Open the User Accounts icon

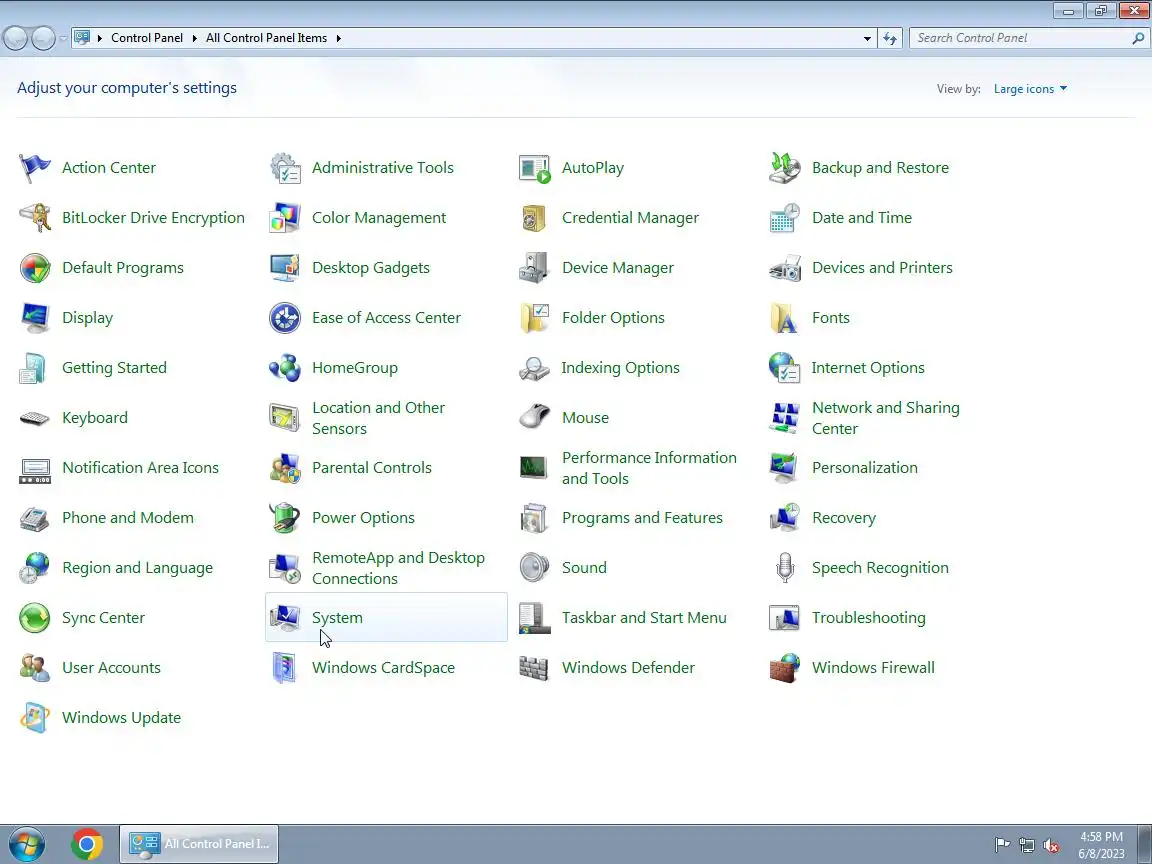tap(35, 668)
